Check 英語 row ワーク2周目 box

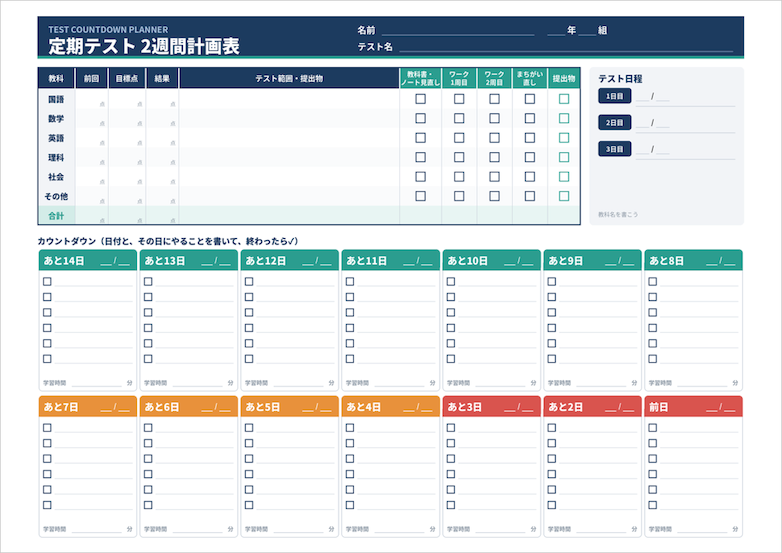494,138
